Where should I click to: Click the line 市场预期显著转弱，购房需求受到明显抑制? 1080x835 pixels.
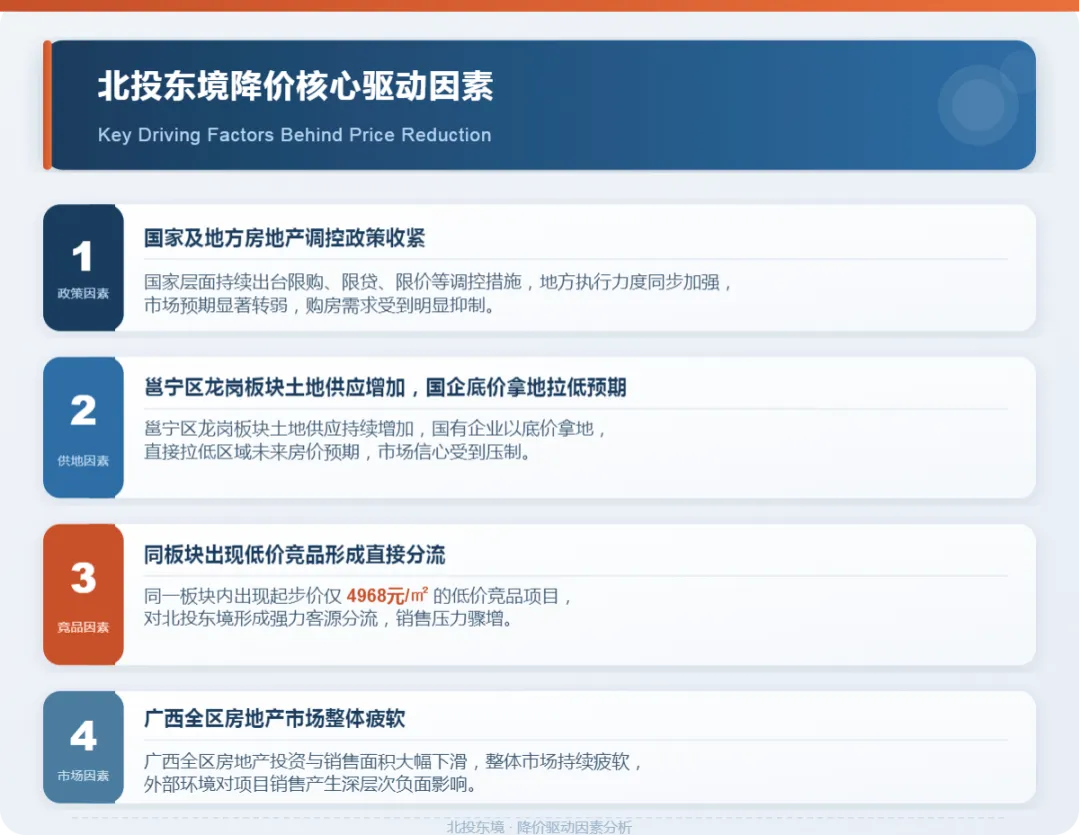pyautogui.click(x=319, y=305)
